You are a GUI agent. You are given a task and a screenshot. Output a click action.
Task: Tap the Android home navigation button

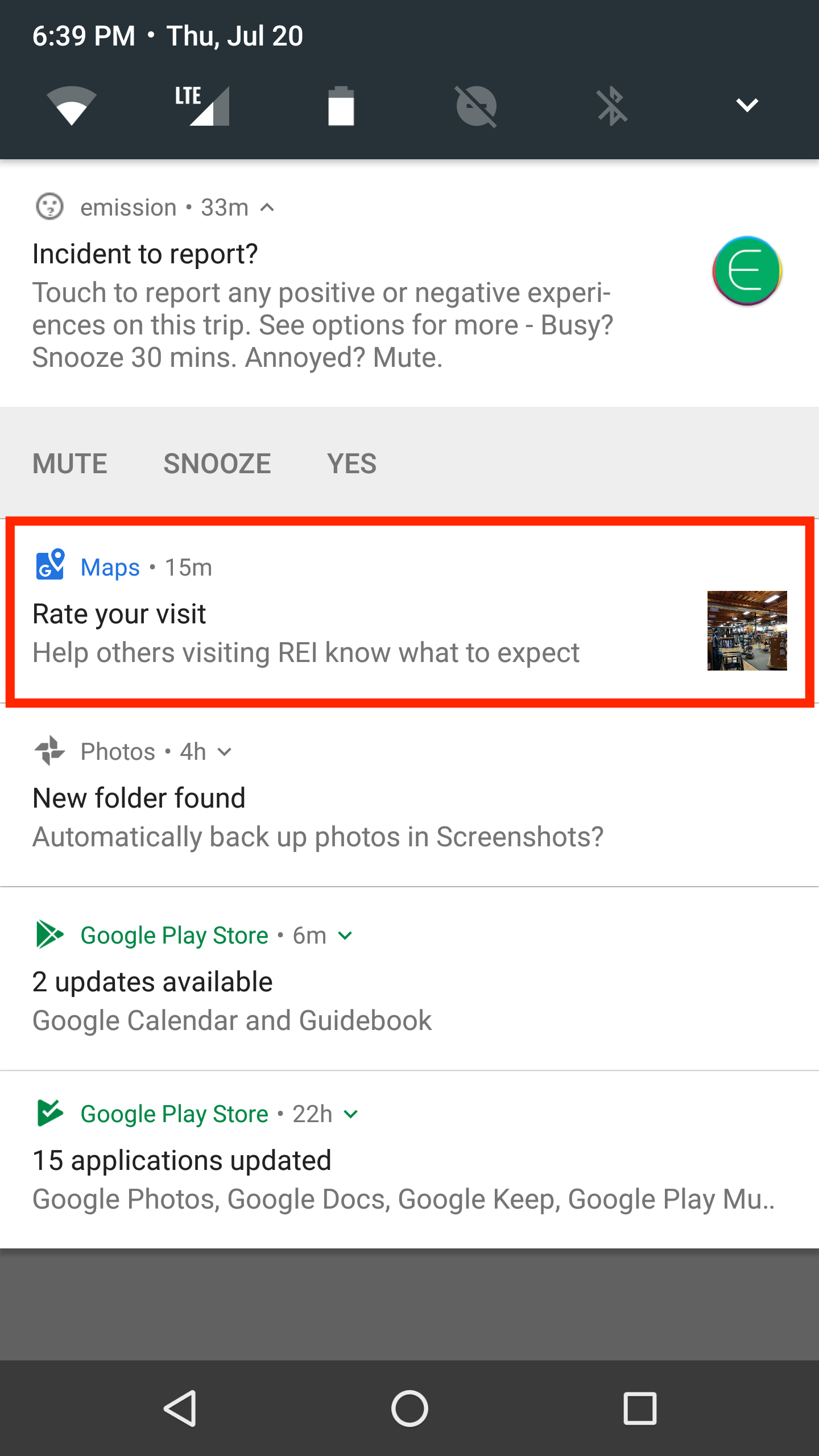tap(409, 1408)
